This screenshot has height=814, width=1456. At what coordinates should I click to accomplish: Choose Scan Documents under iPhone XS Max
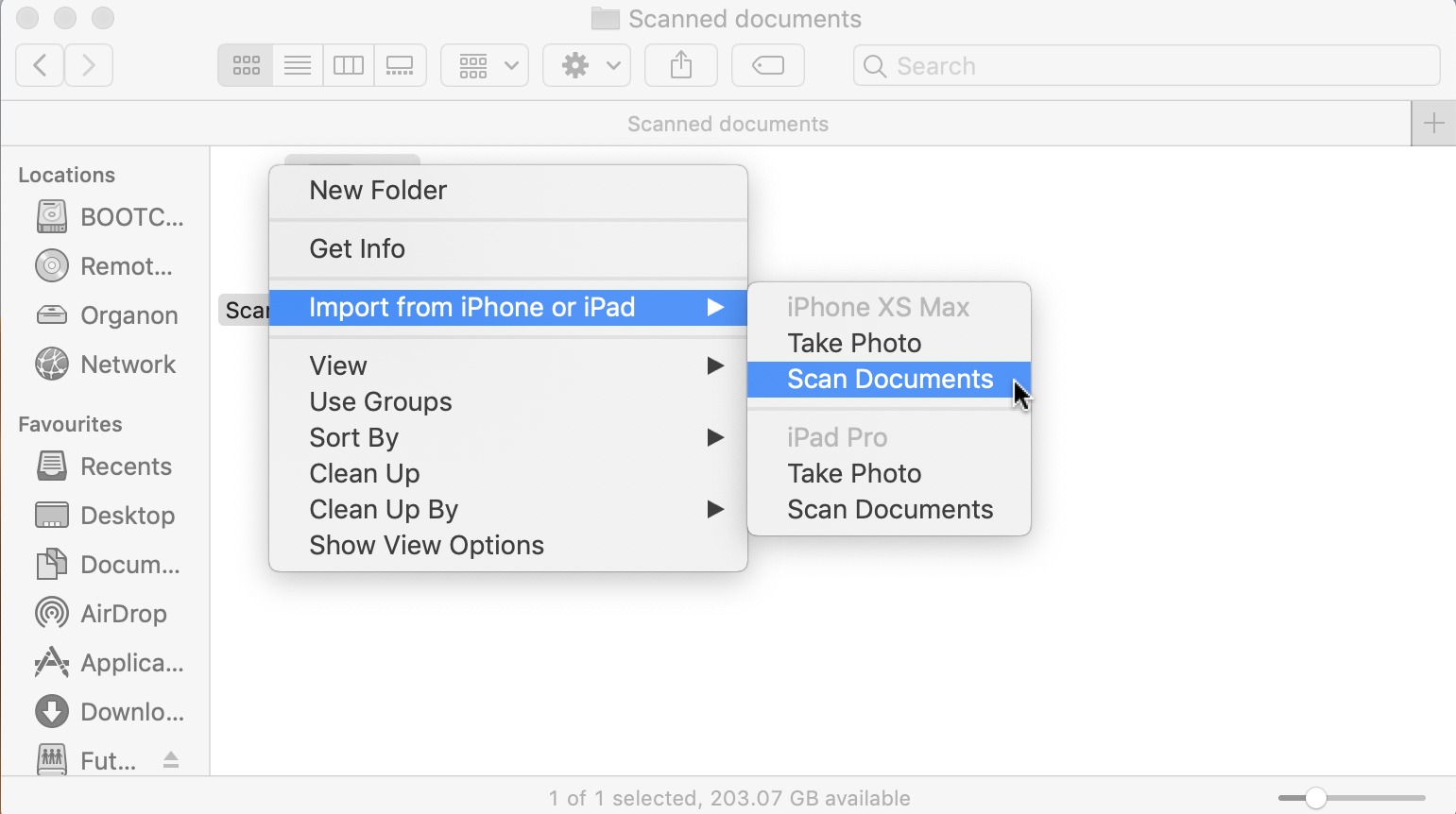(x=889, y=379)
